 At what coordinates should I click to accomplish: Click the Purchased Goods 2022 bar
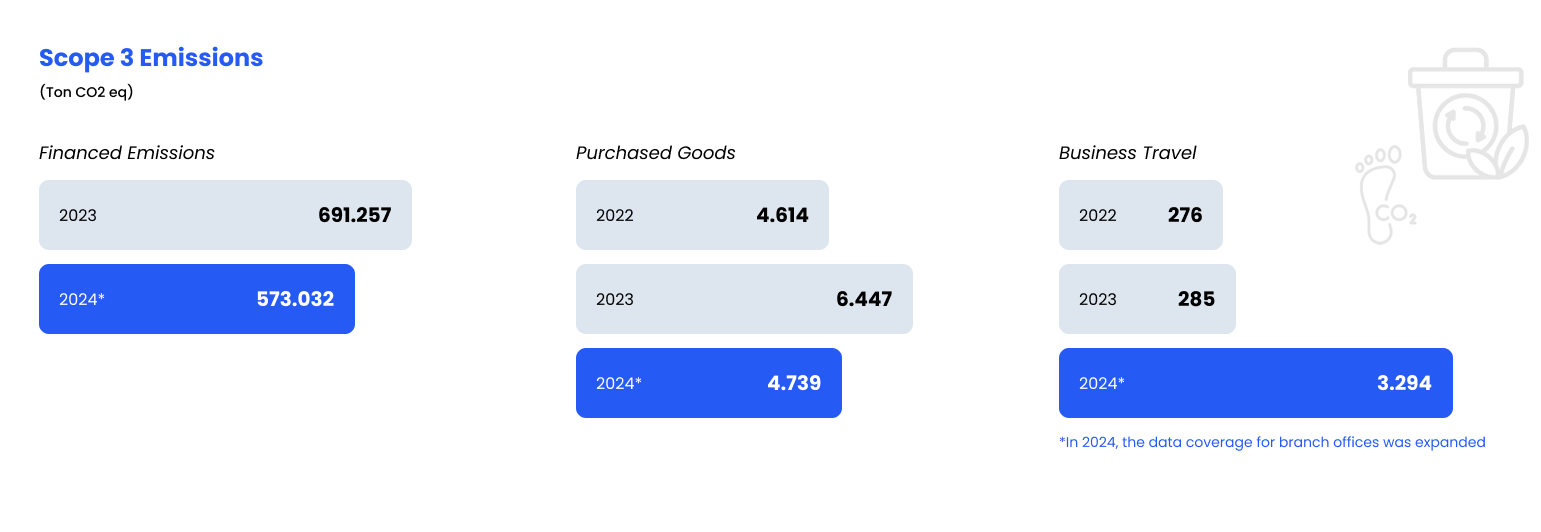(702, 215)
